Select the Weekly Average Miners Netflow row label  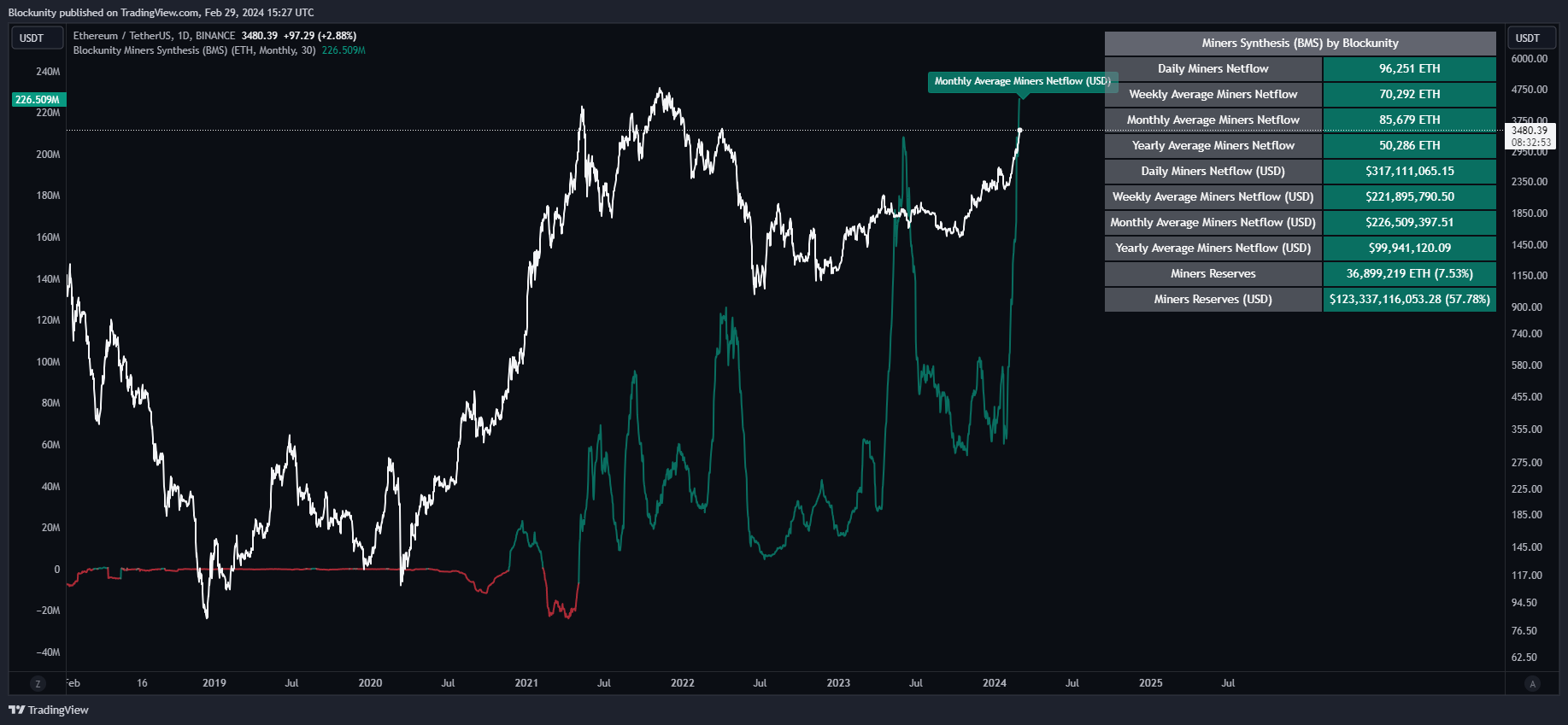coord(1213,95)
